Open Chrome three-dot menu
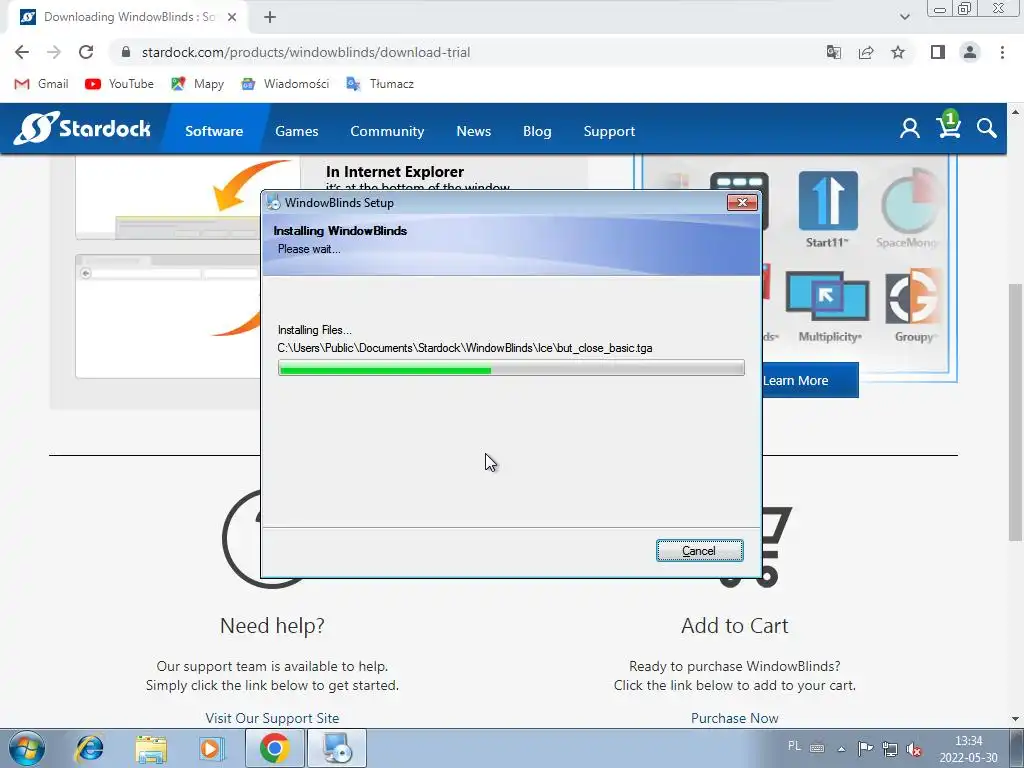 pos(1002,52)
